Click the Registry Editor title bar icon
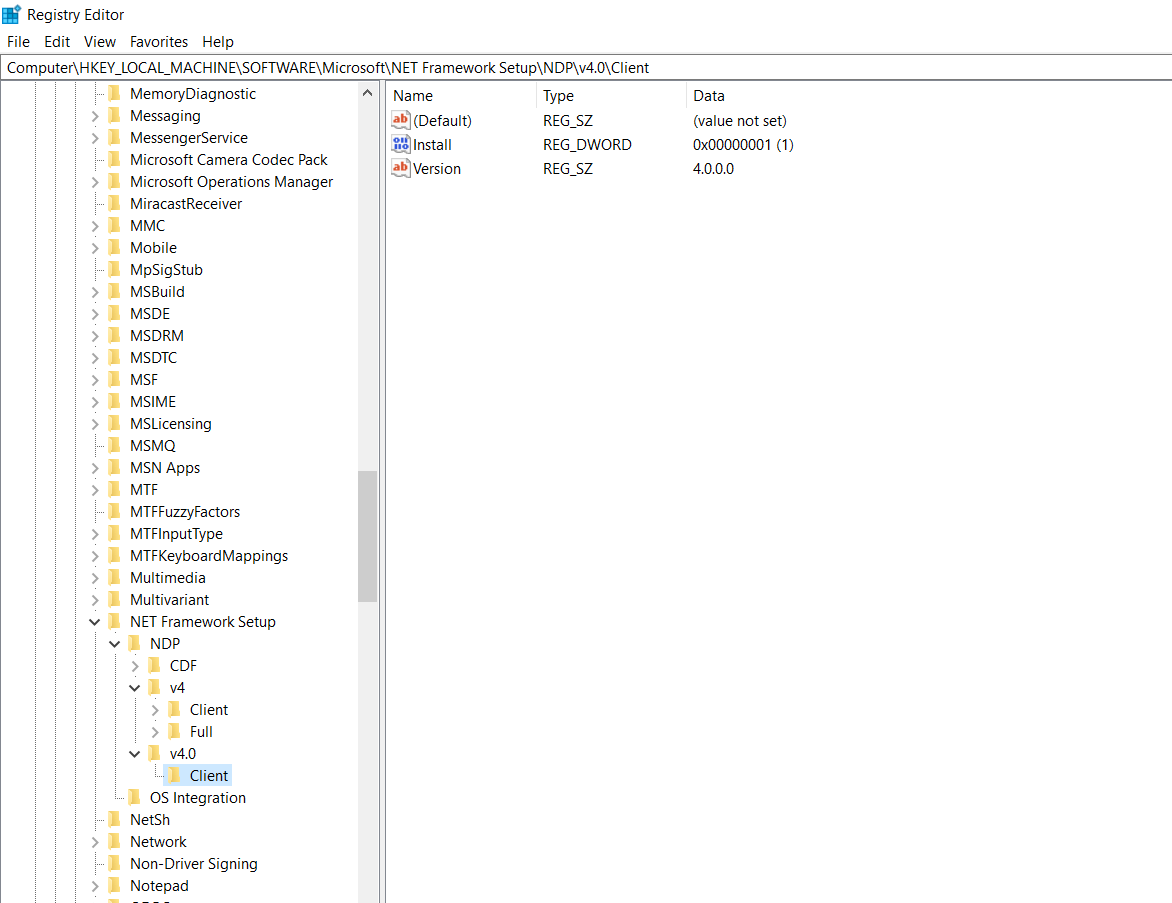The width and height of the screenshot is (1172, 903). tap(13, 14)
